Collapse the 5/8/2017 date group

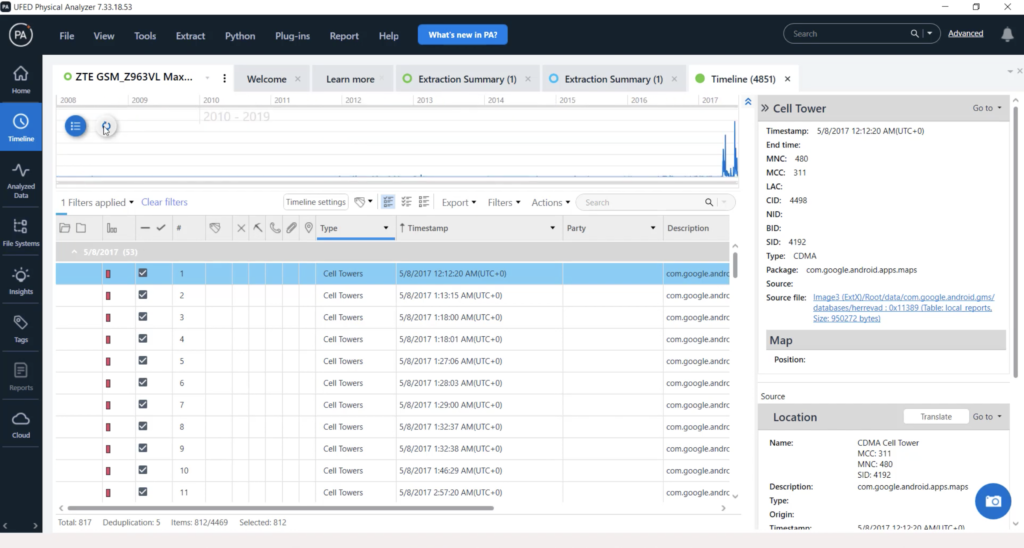74,252
